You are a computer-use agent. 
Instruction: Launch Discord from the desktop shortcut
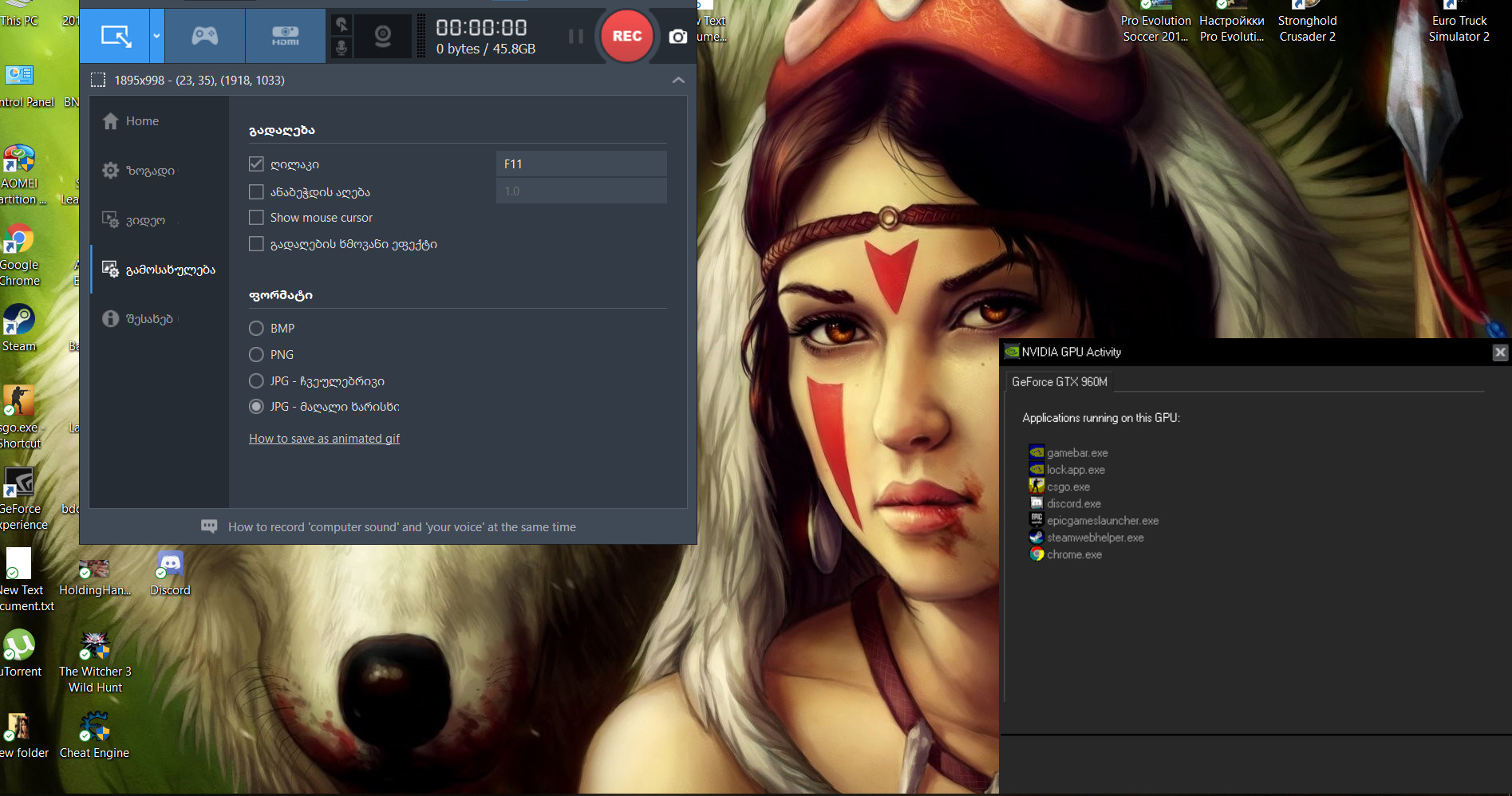pyautogui.click(x=171, y=574)
